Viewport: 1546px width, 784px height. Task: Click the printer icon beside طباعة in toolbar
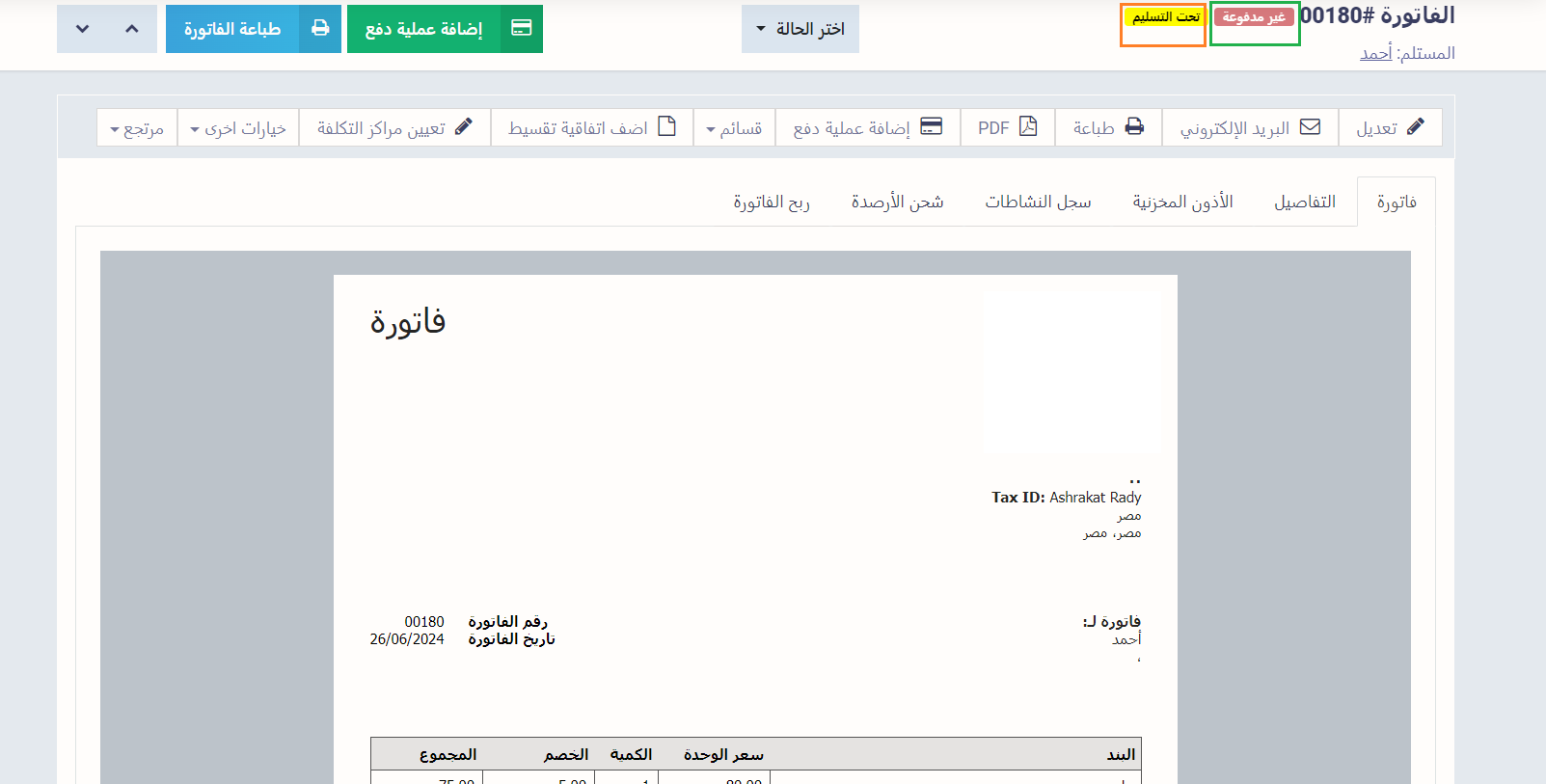1134,127
